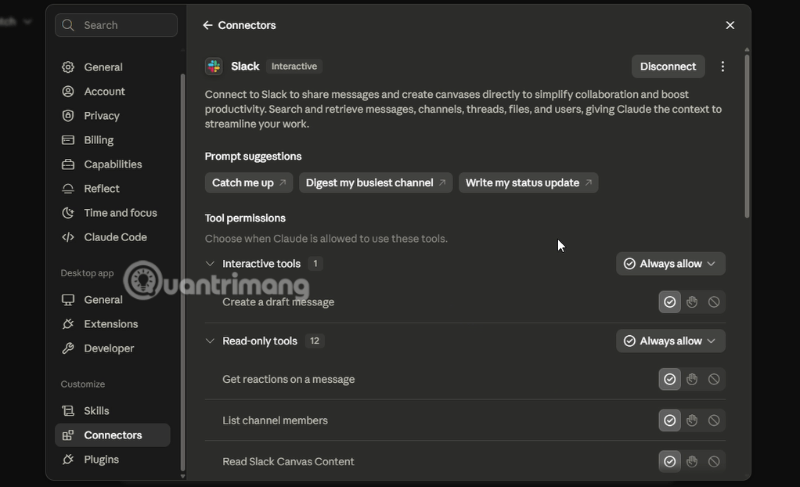Open Always allow dropdown for Interactive tools

coord(670,264)
